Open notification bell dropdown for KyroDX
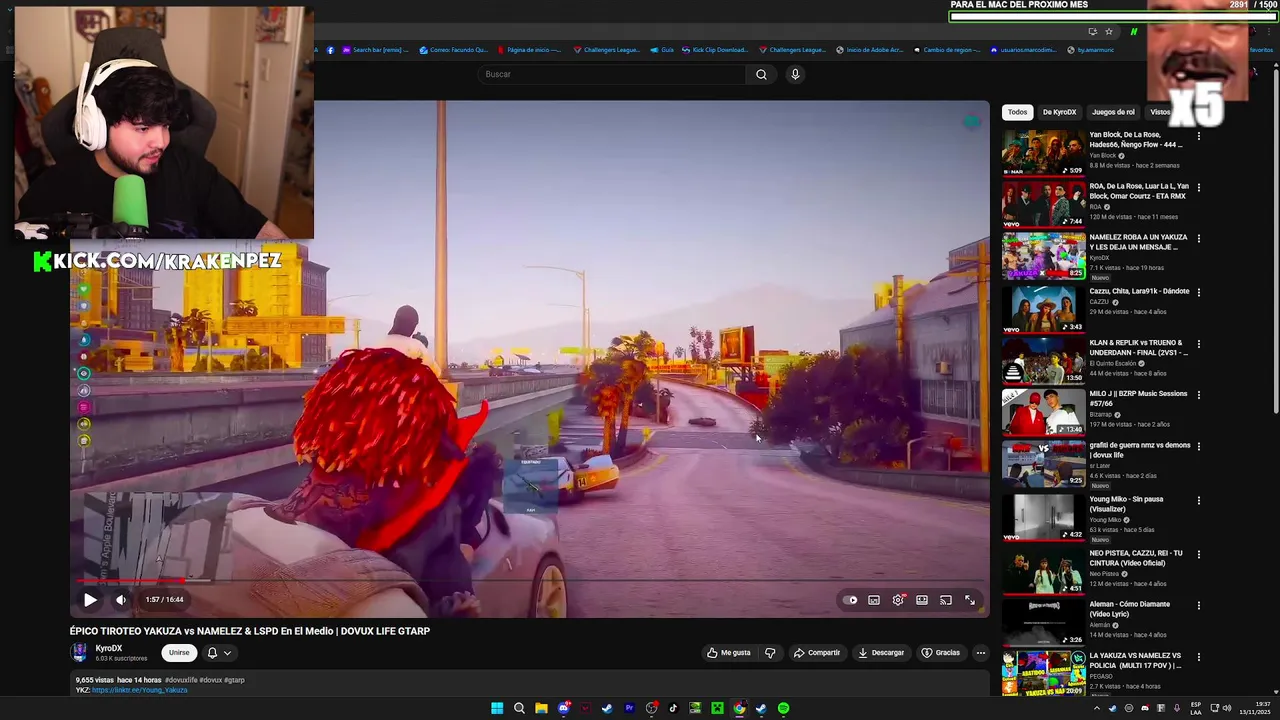This screenshot has width=1280, height=720. 219,653
